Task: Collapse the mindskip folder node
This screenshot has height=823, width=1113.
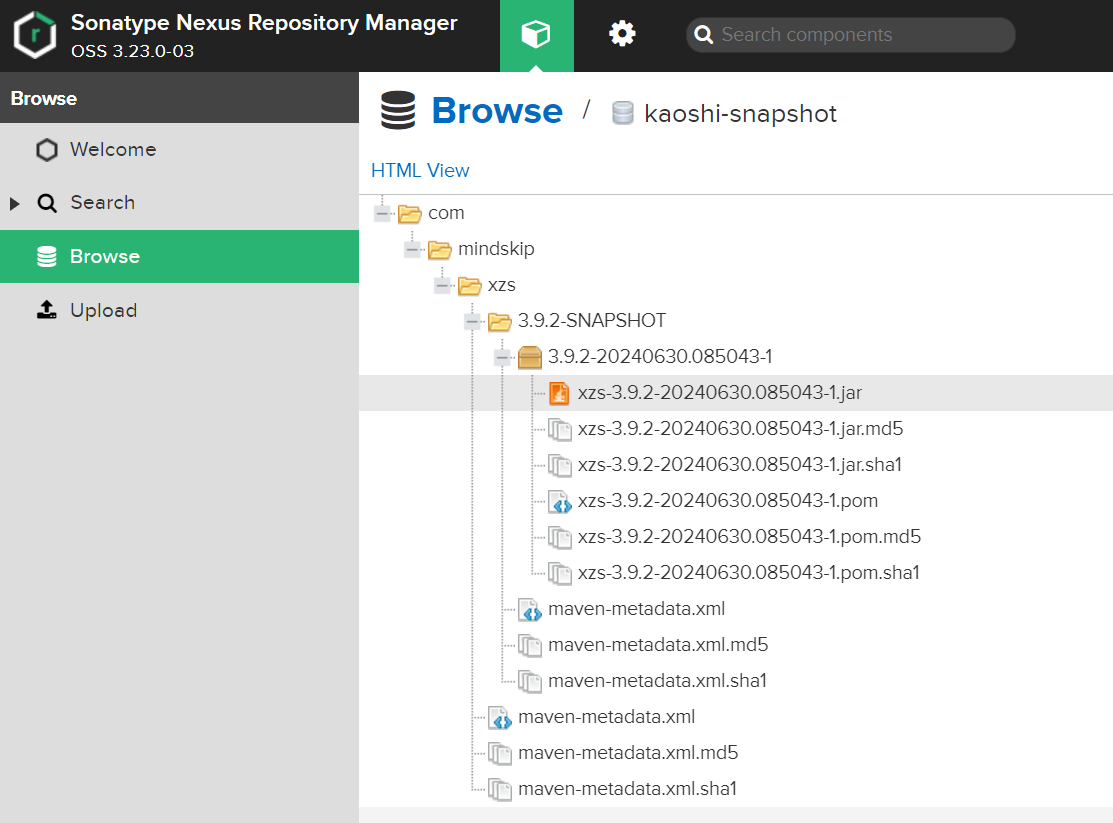Action: point(412,249)
